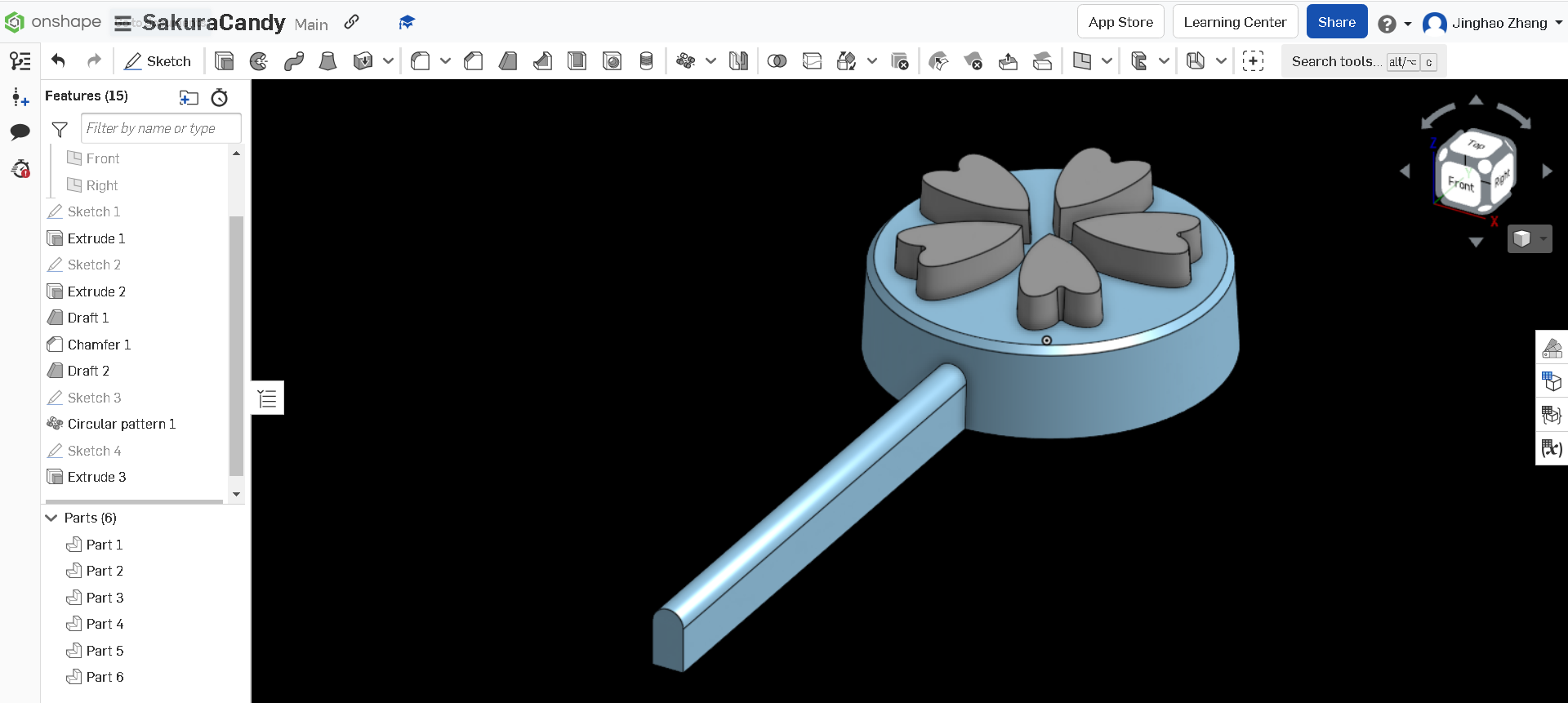1568x703 pixels.
Task: Select the Revolve tool
Action: pos(259,61)
